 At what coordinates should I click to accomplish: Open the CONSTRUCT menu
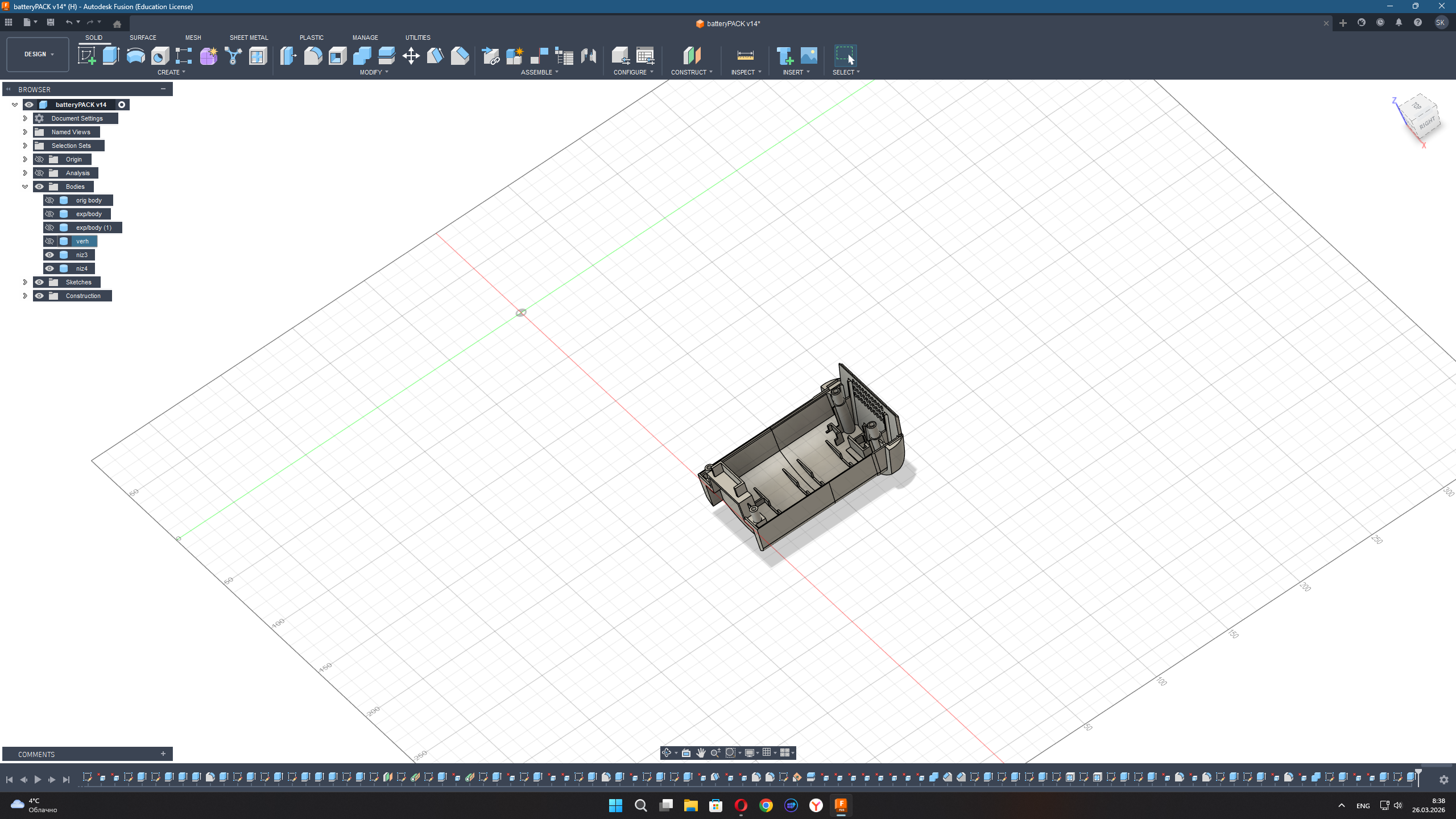coord(691,72)
